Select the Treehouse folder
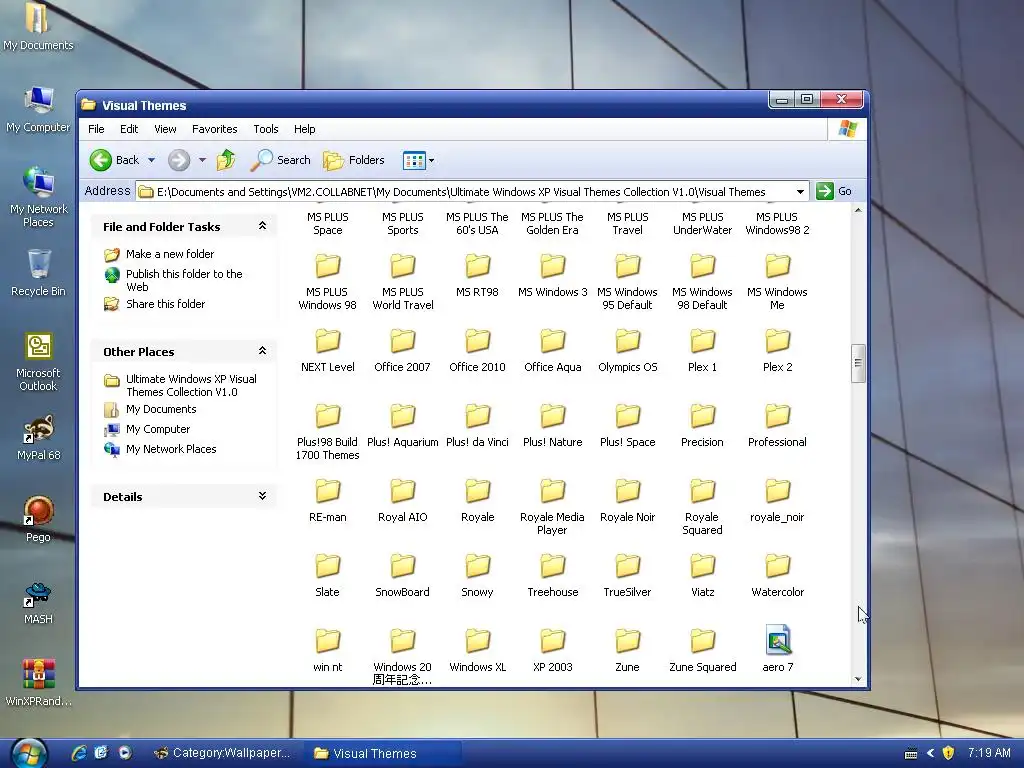The image size is (1024, 768). [x=552, y=575]
